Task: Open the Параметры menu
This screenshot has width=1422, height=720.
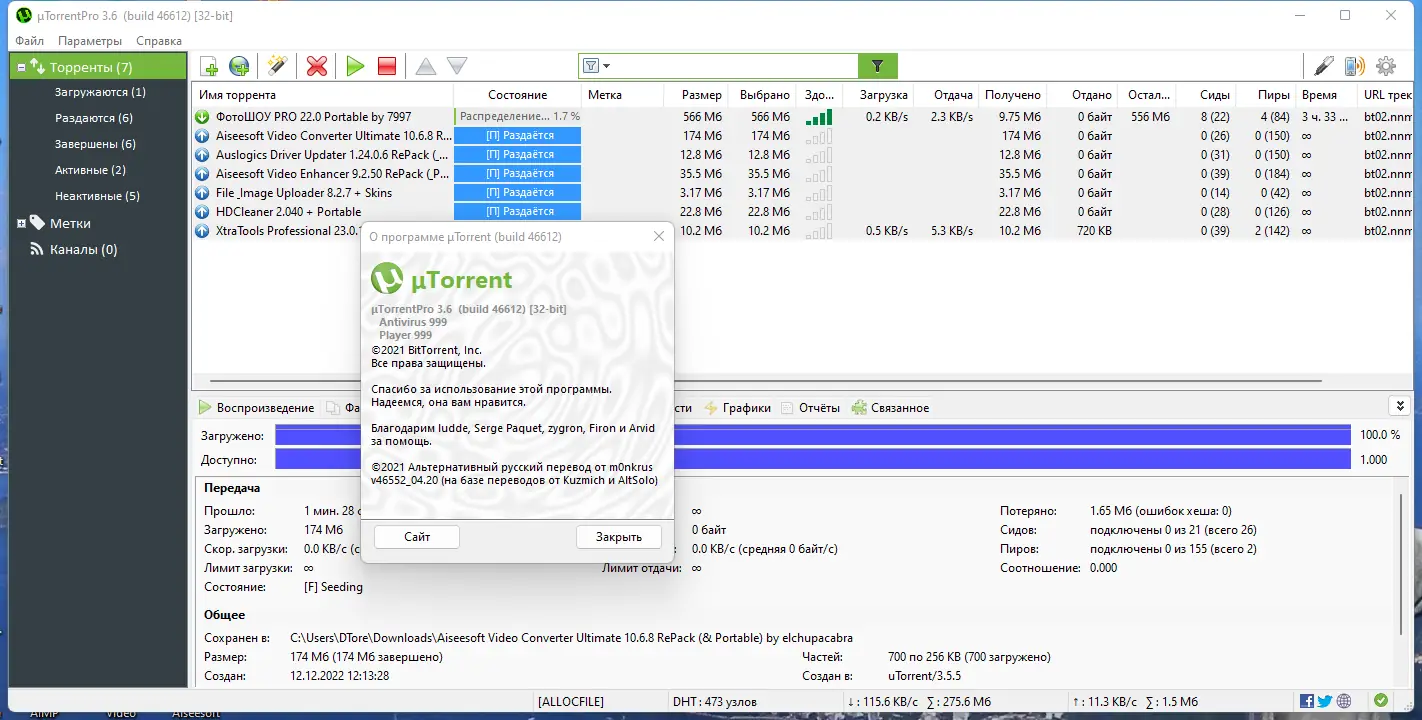Action: pyautogui.click(x=90, y=41)
